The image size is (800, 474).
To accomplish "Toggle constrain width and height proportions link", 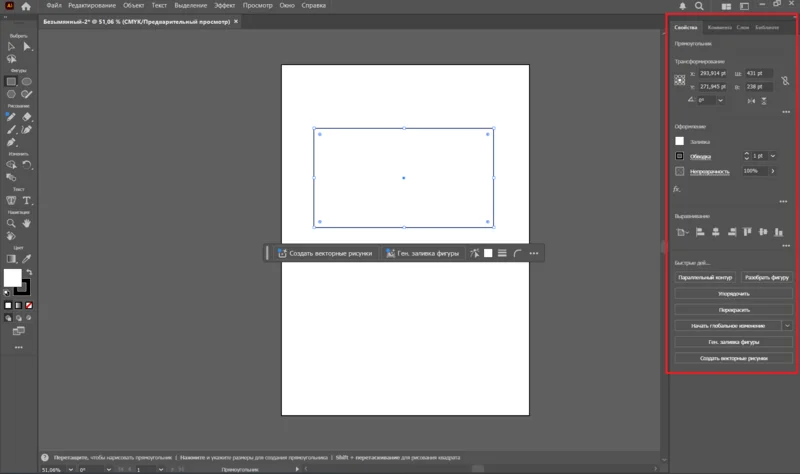I will [786, 79].
